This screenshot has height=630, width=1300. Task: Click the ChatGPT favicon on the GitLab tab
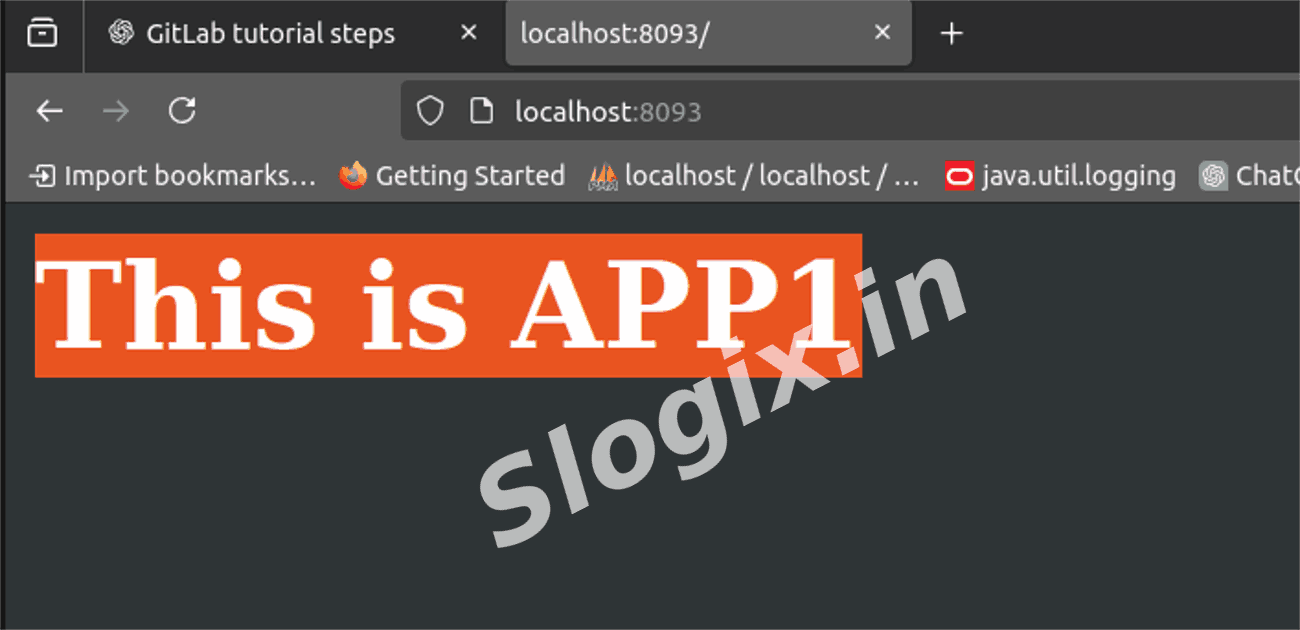coord(122,33)
